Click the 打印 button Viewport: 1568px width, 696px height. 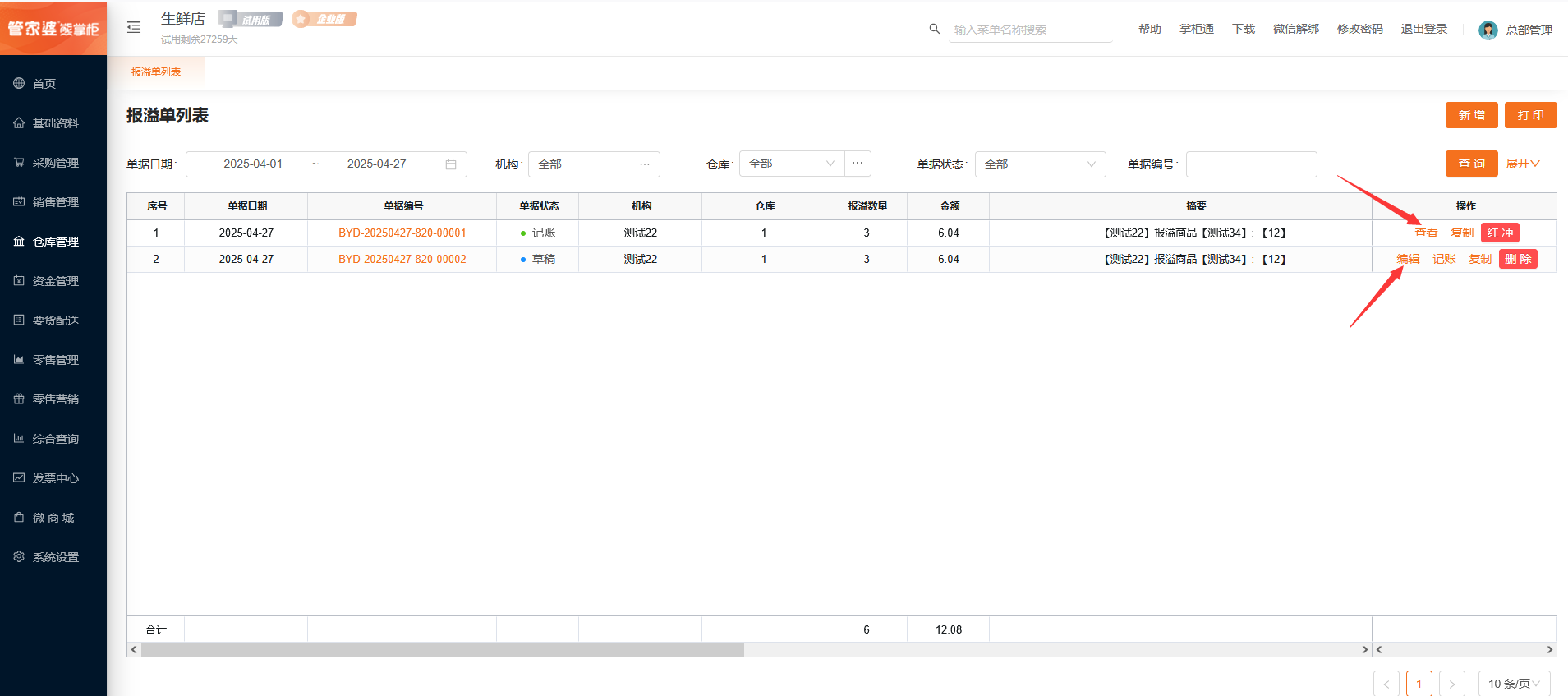1530,115
